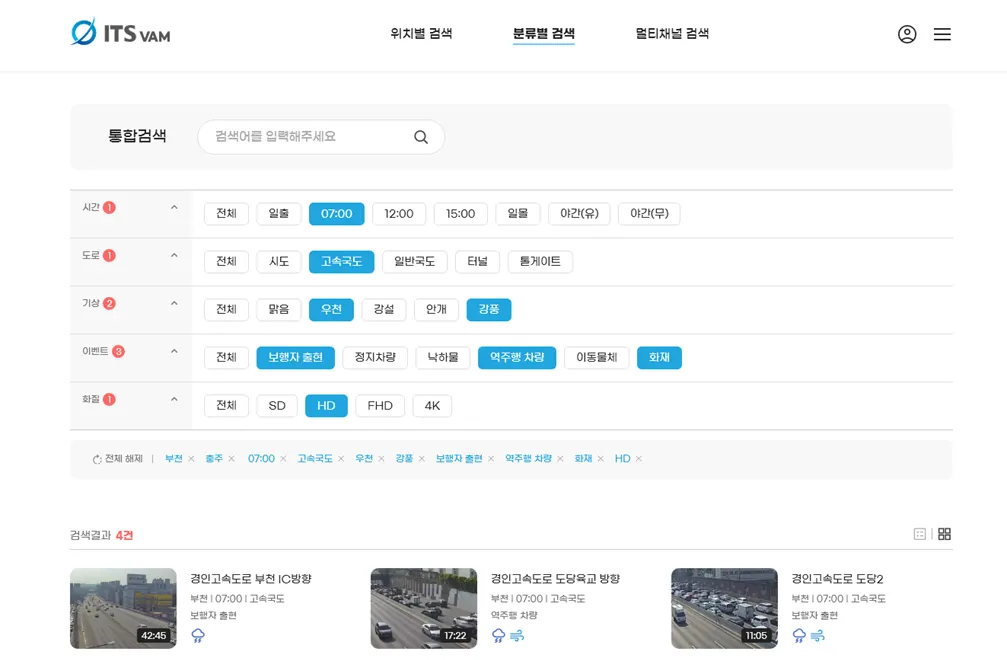1007x660 pixels.
Task: Focus the 통합검색 search input field
Action: pos(310,137)
